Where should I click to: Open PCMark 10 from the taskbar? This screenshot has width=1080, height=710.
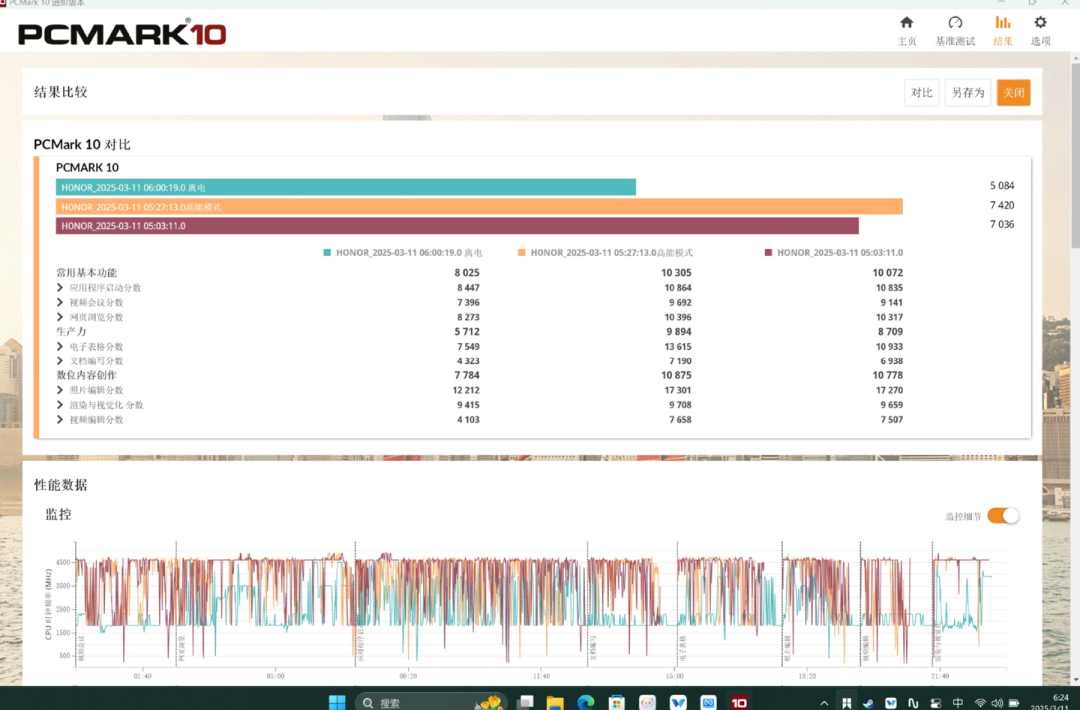coord(739,702)
